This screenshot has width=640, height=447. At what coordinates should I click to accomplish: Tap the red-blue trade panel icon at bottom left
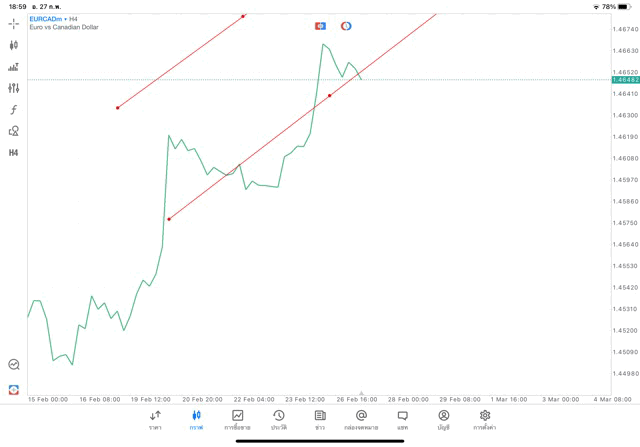click(14, 389)
